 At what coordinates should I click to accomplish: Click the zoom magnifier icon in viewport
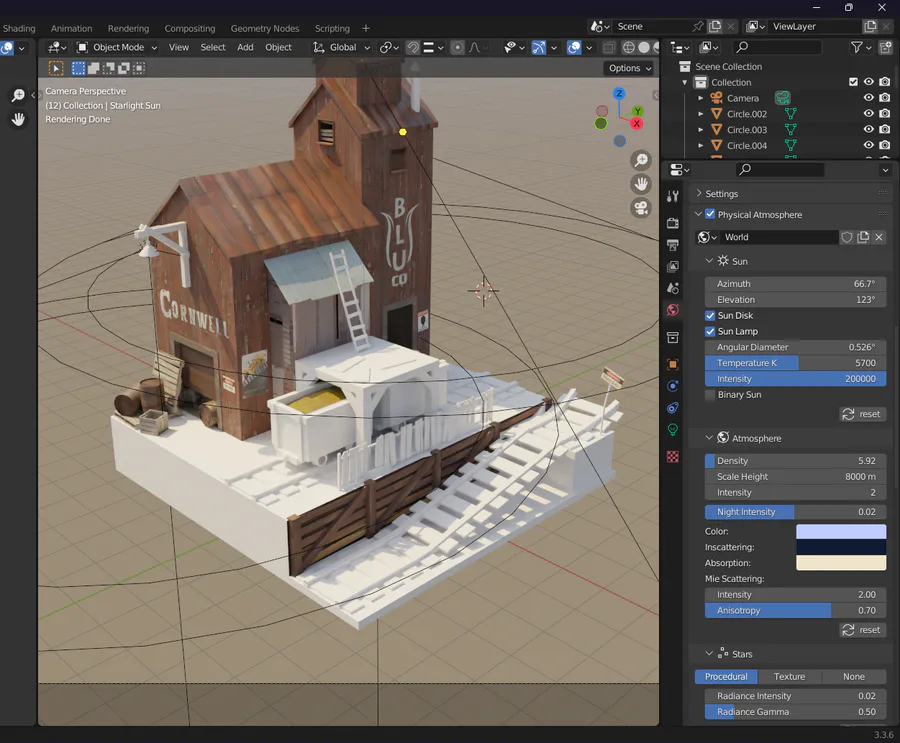coord(641,161)
